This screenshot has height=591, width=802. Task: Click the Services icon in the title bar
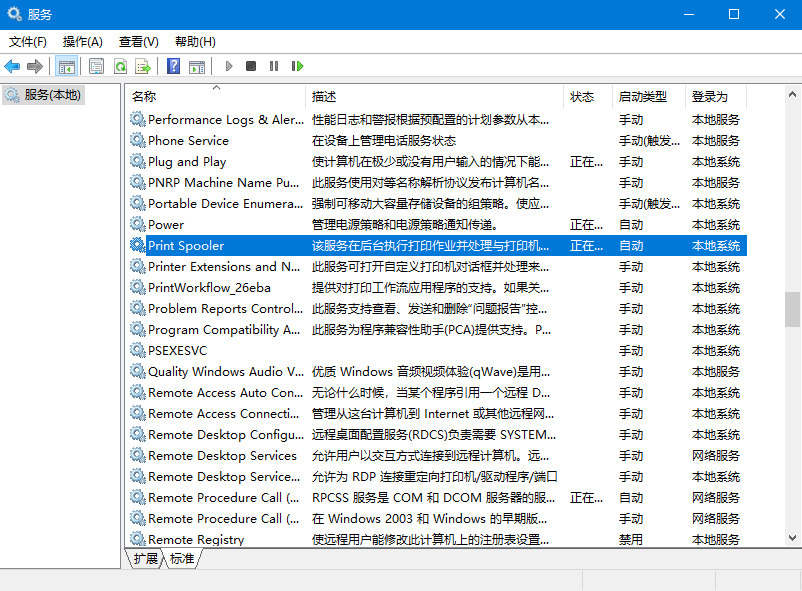click(14, 14)
